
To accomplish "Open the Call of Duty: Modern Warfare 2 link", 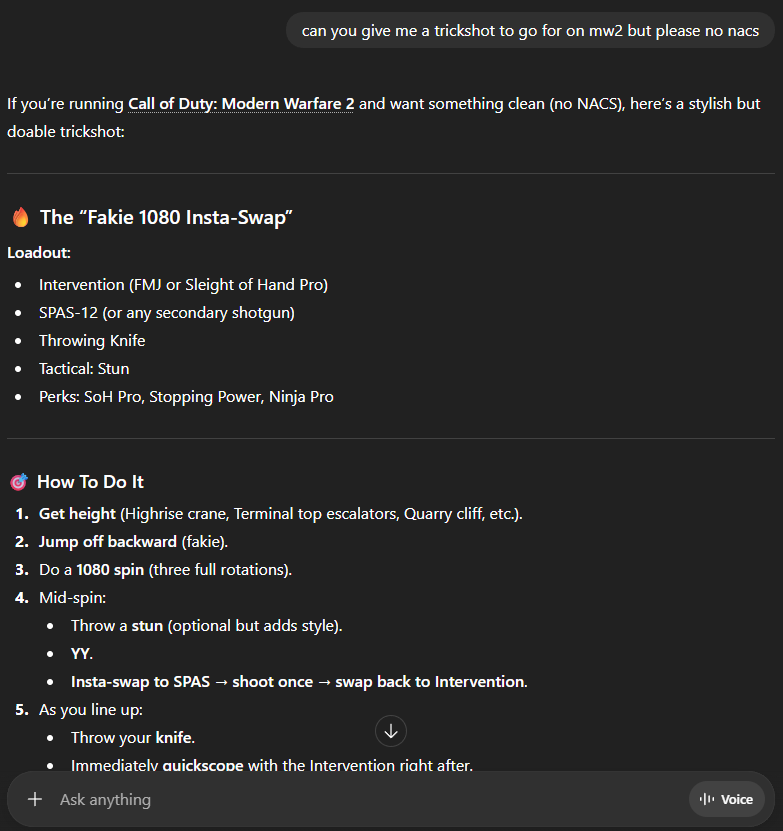I will coord(241,103).
